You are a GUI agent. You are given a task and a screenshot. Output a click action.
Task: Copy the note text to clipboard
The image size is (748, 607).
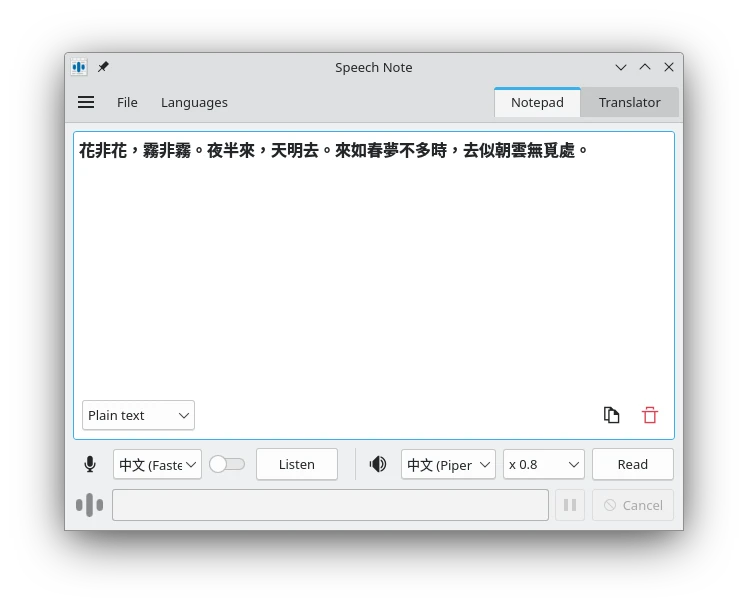point(611,415)
